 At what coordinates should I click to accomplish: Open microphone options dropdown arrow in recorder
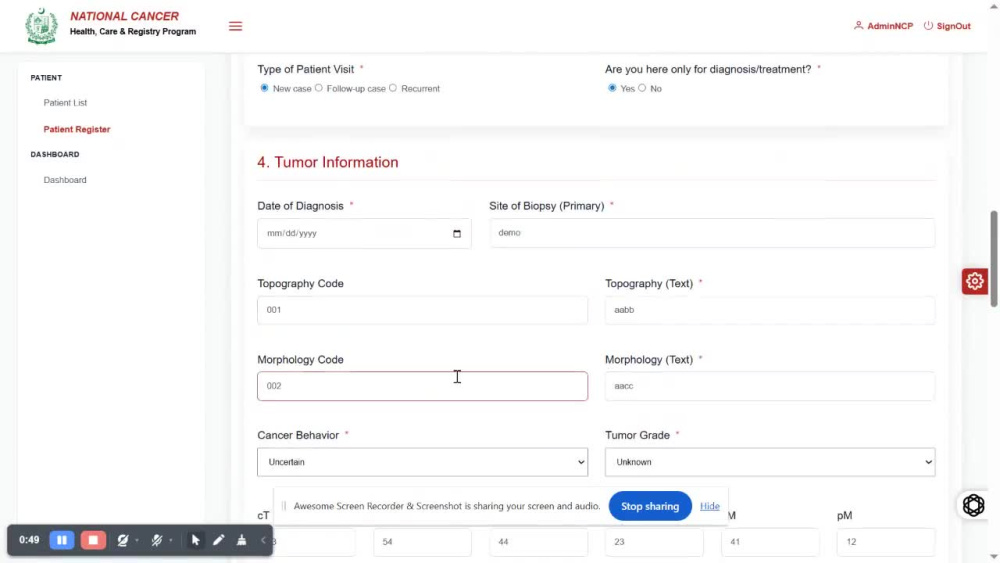click(171, 541)
